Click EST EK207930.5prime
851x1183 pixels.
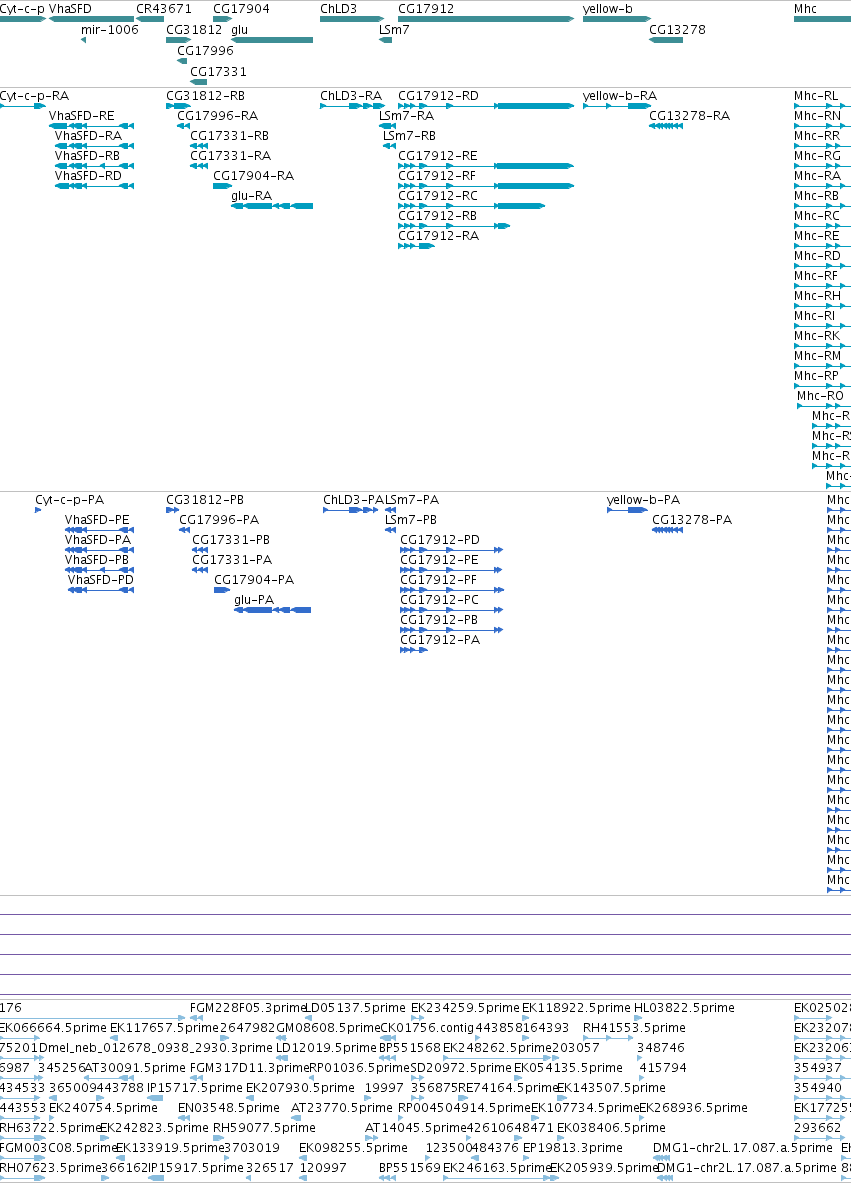coord(300,1087)
